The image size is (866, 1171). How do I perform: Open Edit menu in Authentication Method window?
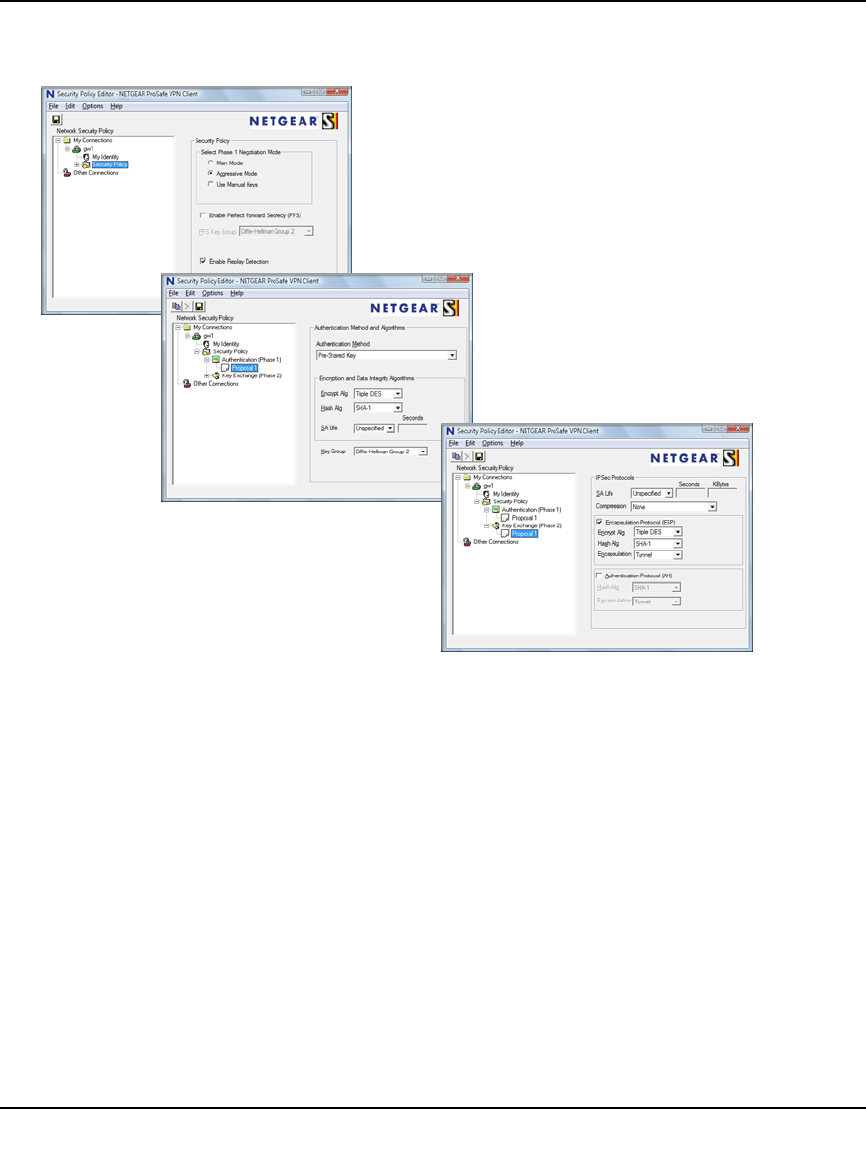tap(190, 293)
